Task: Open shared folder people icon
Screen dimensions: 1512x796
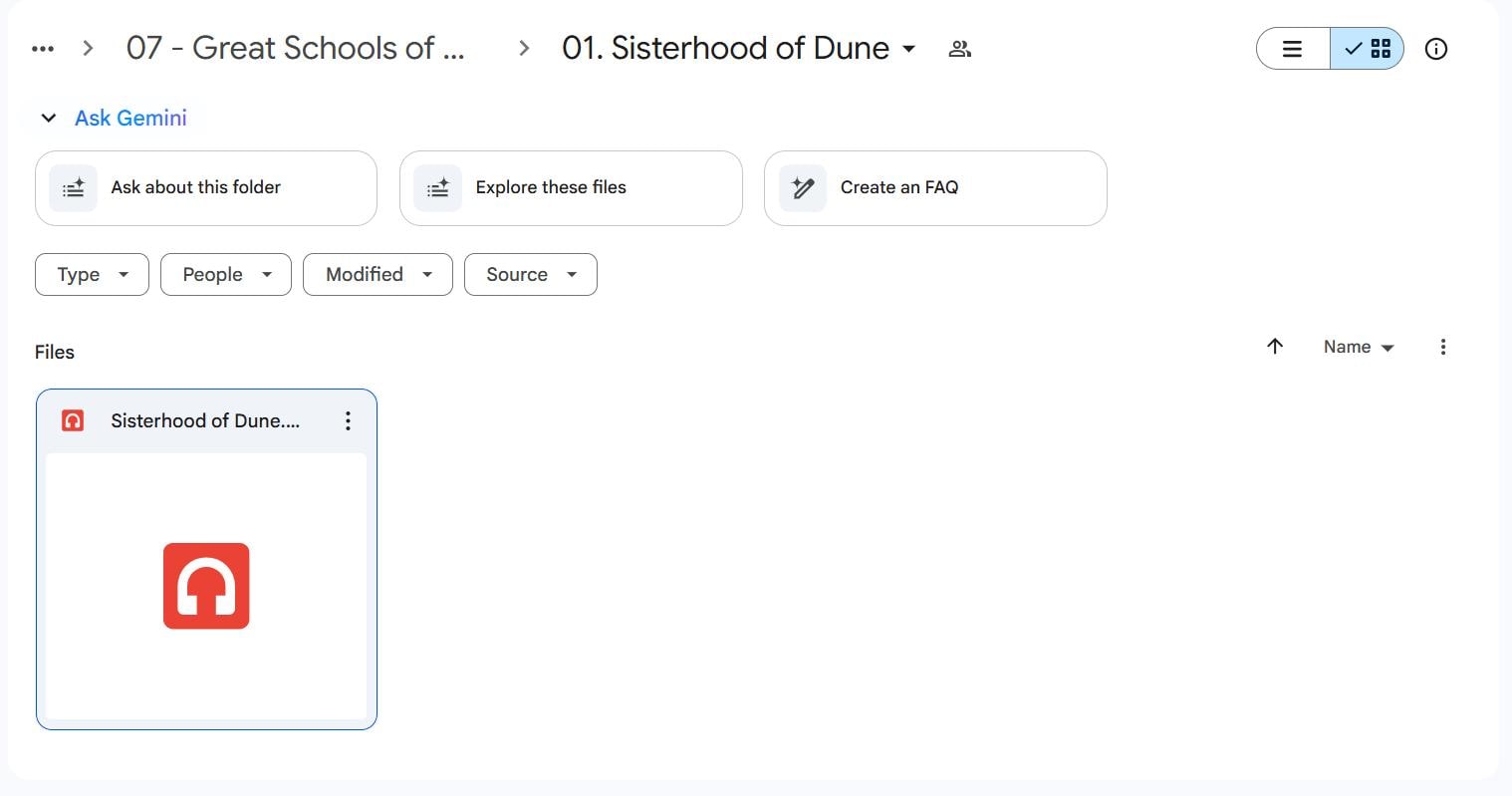Action: point(959,48)
